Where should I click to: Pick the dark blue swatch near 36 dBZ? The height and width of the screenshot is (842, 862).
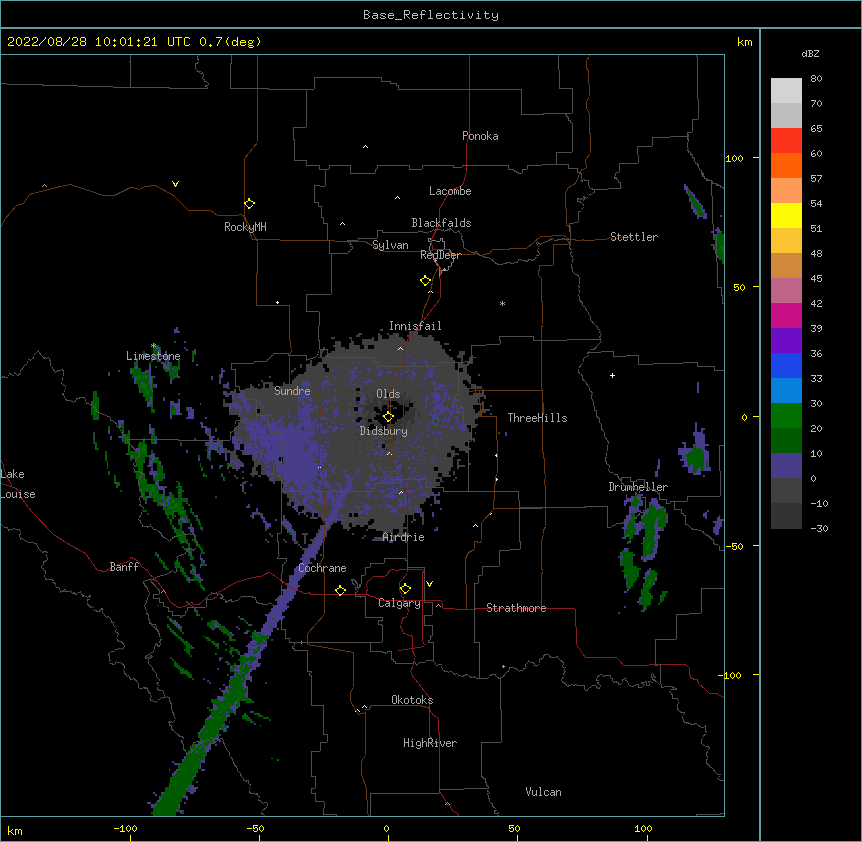pyautogui.click(x=786, y=365)
